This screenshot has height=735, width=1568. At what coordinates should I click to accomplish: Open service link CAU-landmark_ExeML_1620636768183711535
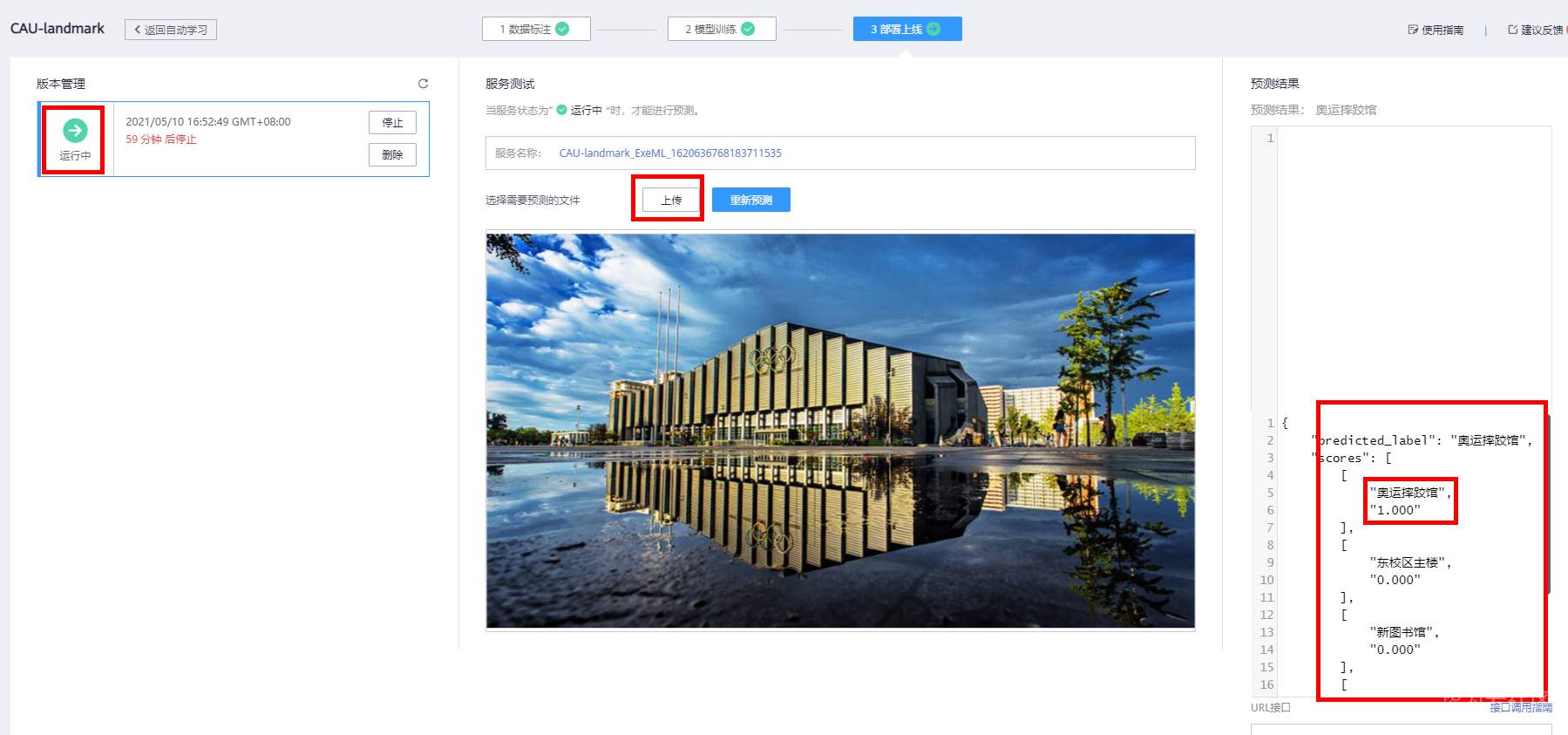(670, 153)
